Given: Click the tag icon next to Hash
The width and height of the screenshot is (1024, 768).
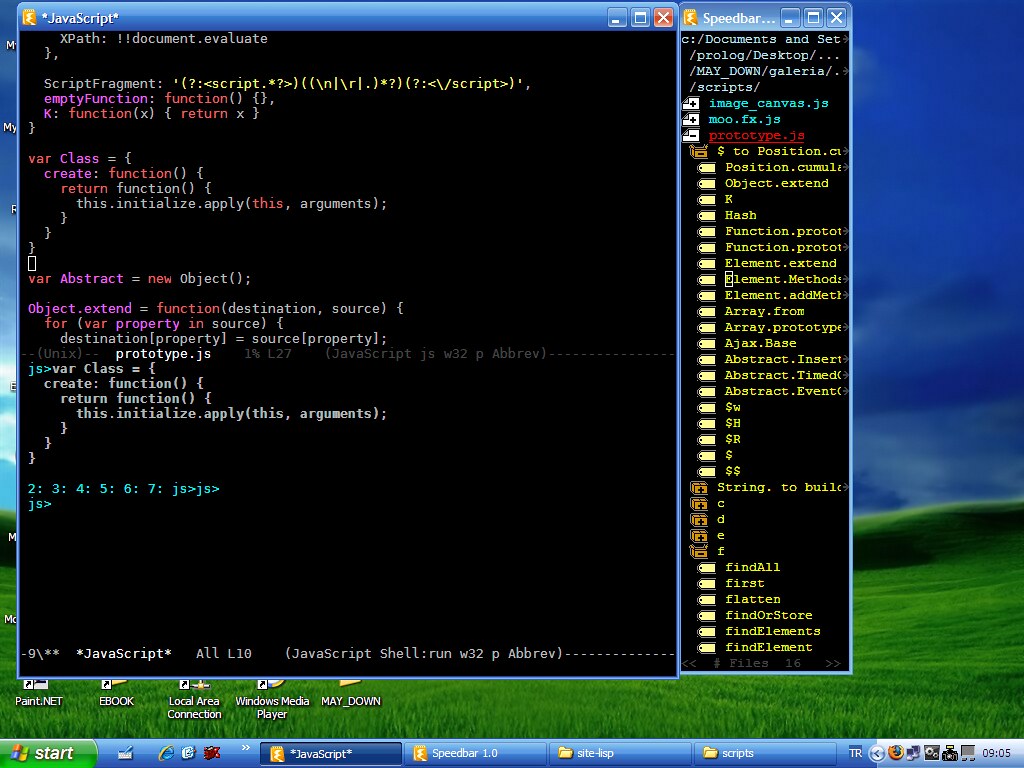Looking at the screenshot, I should click(x=707, y=215).
